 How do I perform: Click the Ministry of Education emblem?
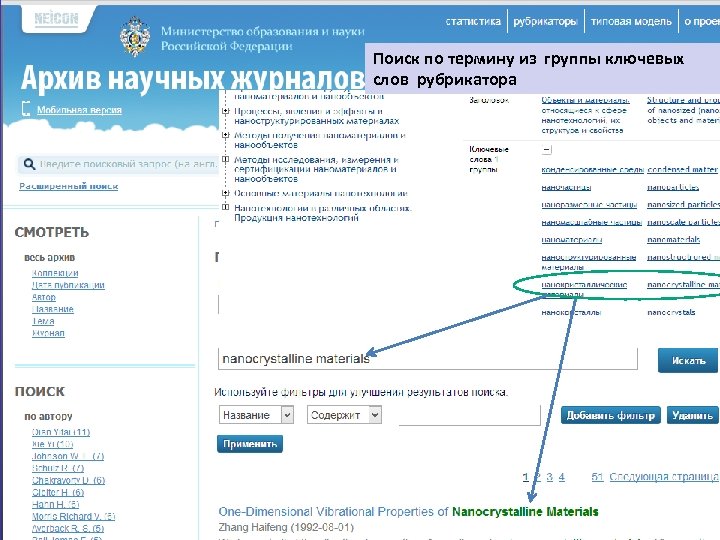click(x=135, y=37)
